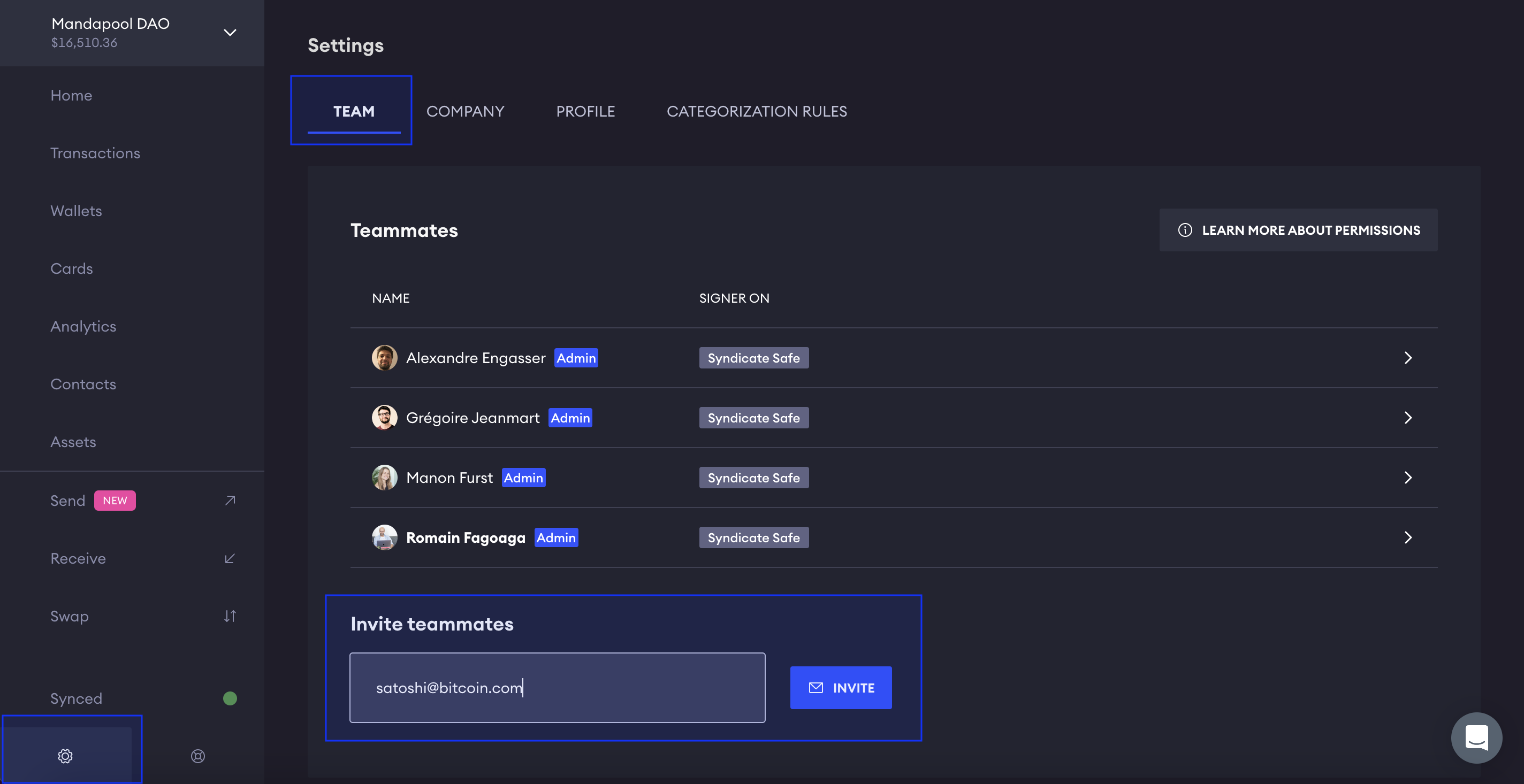Open the Profile settings tab
The width and height of the screenshot is (1524, 784).
[585, 111]
